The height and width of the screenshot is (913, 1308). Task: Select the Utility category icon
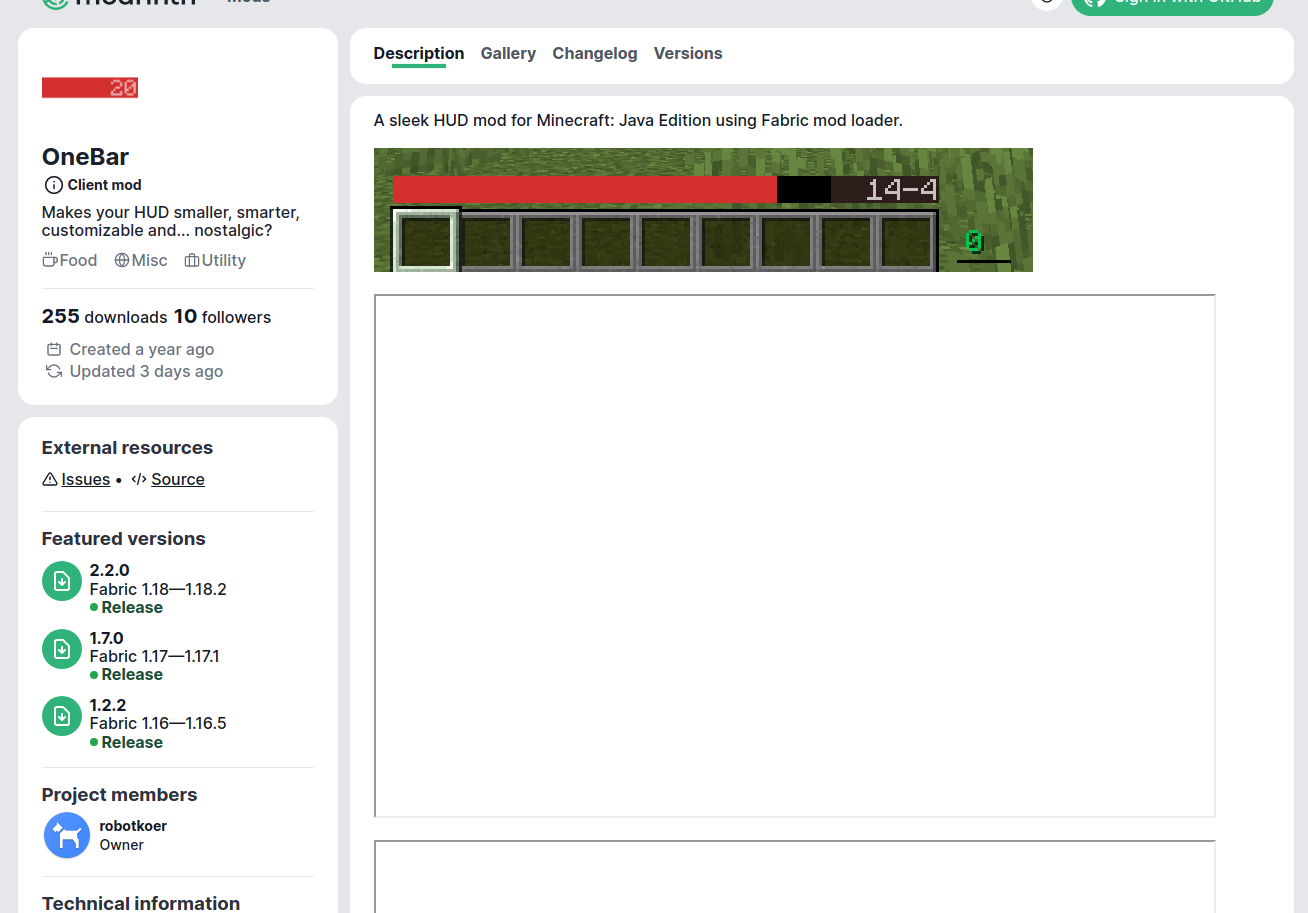(x=190, y=260)
